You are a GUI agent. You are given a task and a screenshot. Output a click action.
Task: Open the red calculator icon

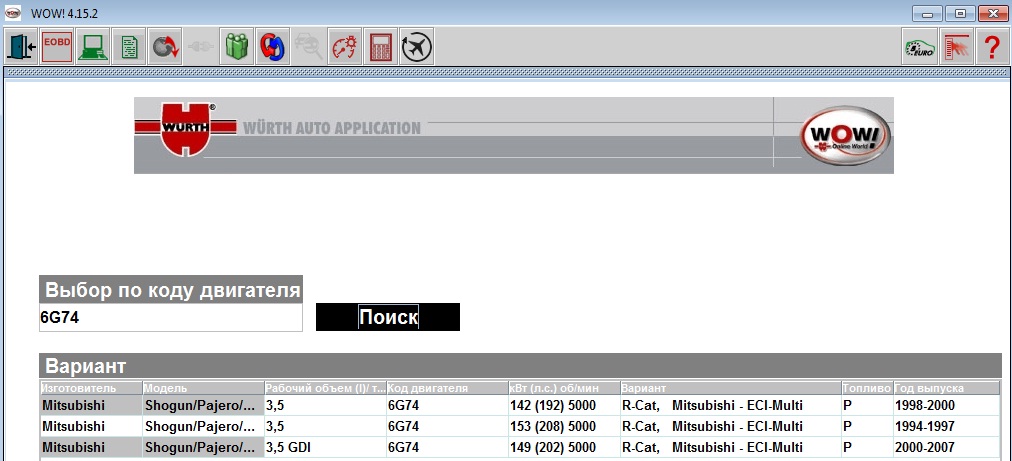(381, 47)
